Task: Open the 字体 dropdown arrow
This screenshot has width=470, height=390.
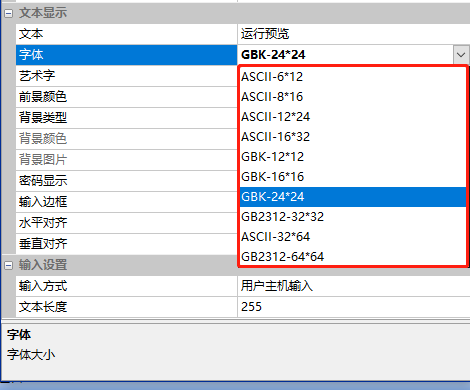Action: click(x=461, y=55)
